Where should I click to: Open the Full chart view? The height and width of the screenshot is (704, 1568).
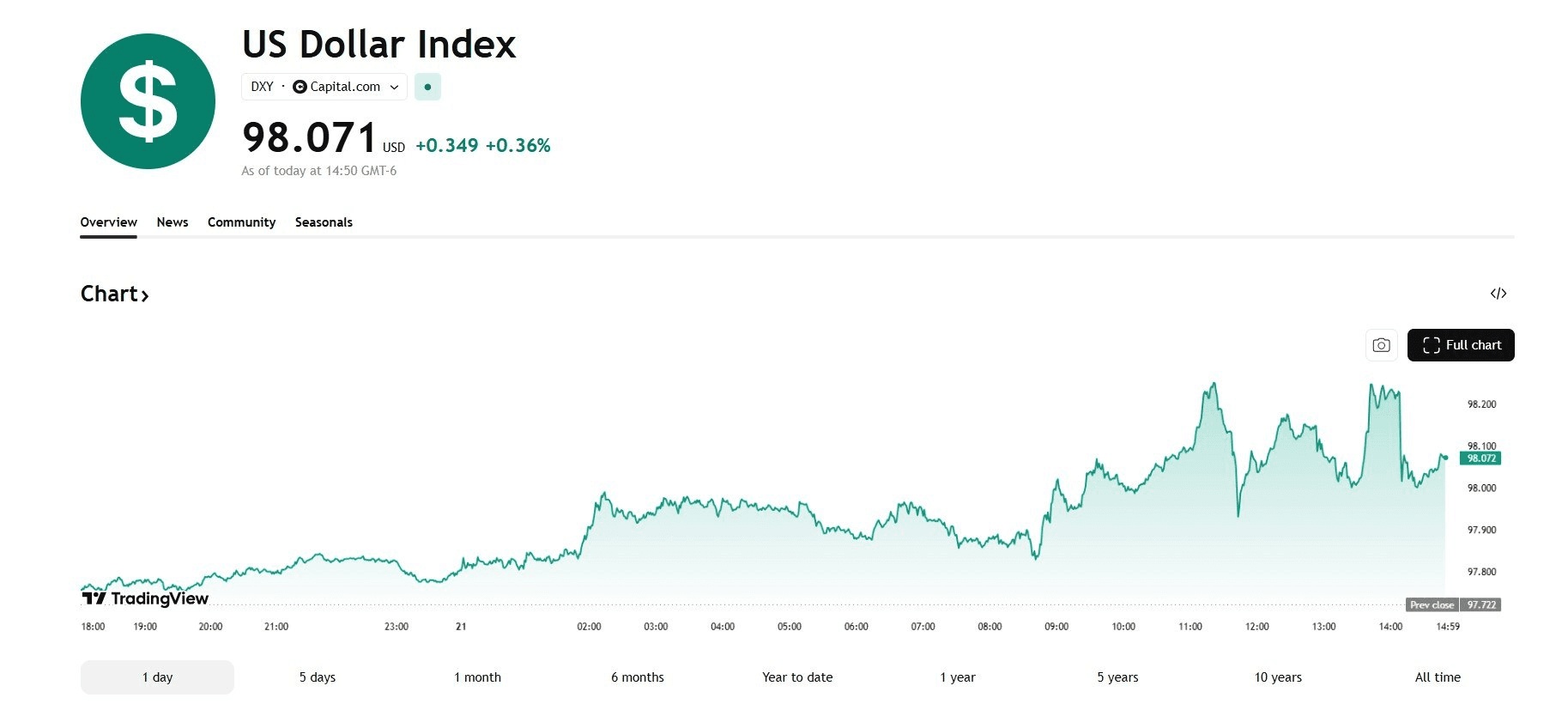(x=1461, y=345)
